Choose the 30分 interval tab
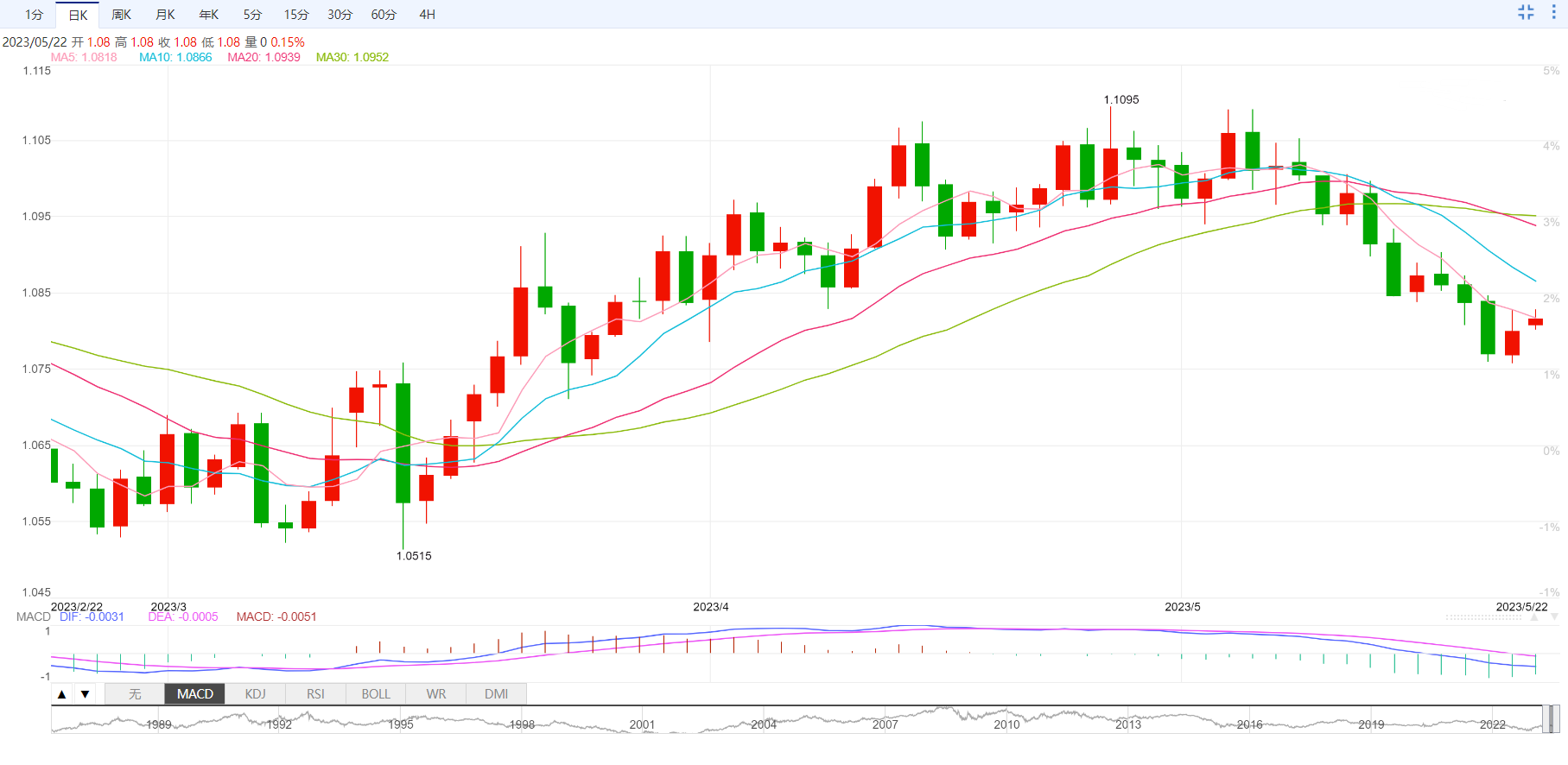Viewport: 1568px width, 765px height. tap(340, 15)
